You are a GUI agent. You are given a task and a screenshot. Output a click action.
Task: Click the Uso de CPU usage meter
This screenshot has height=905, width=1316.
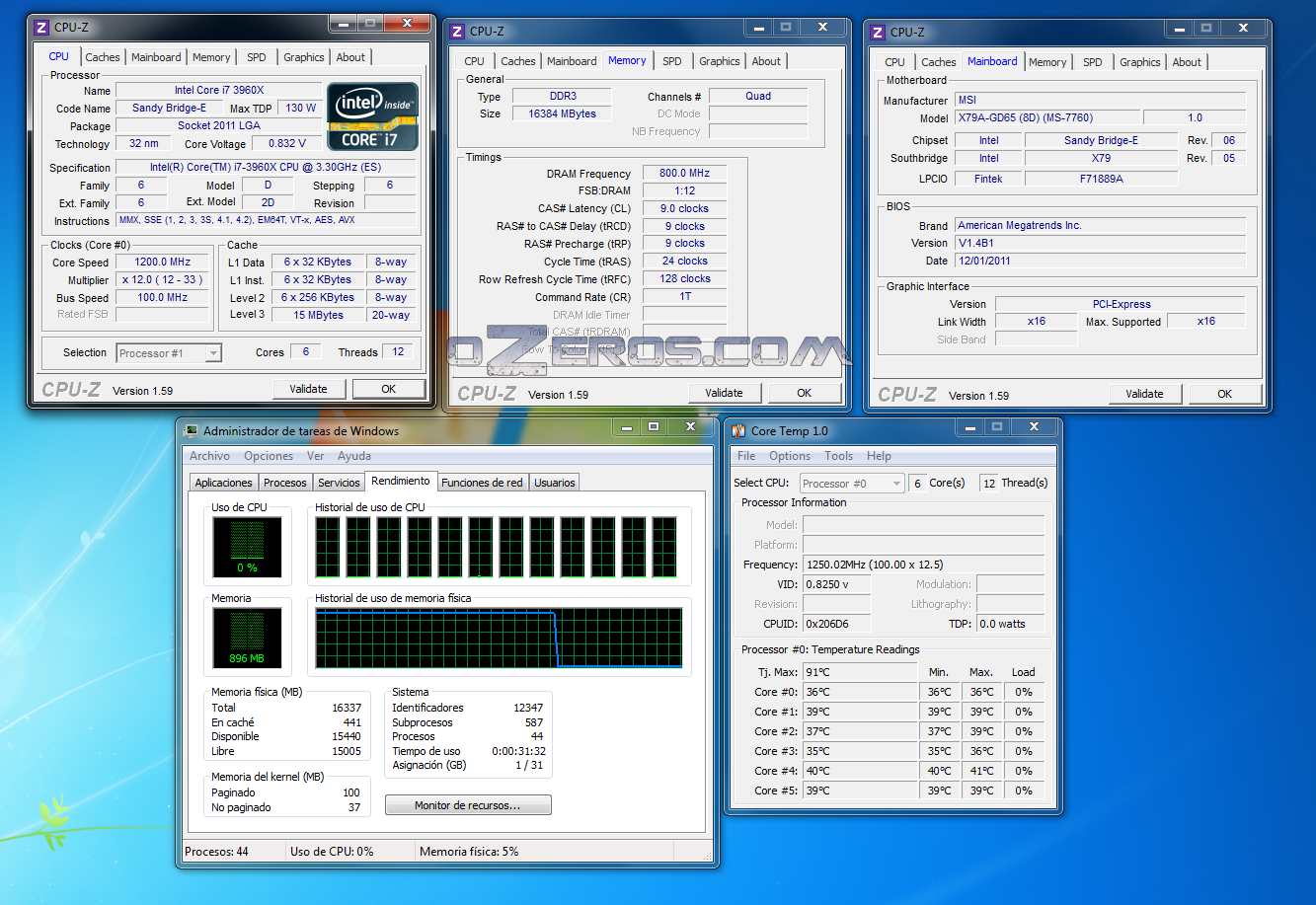(x=247, y=547)
